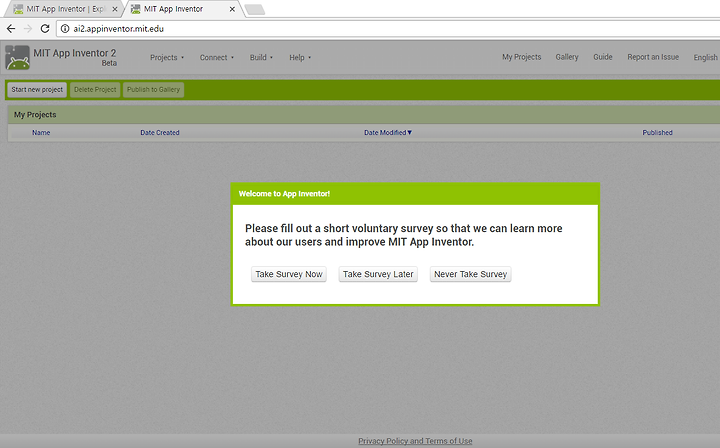Click the site info icon in address bar
Image resolution: width=720 pixels, height=448 pixels.
(x=65, y=28)
